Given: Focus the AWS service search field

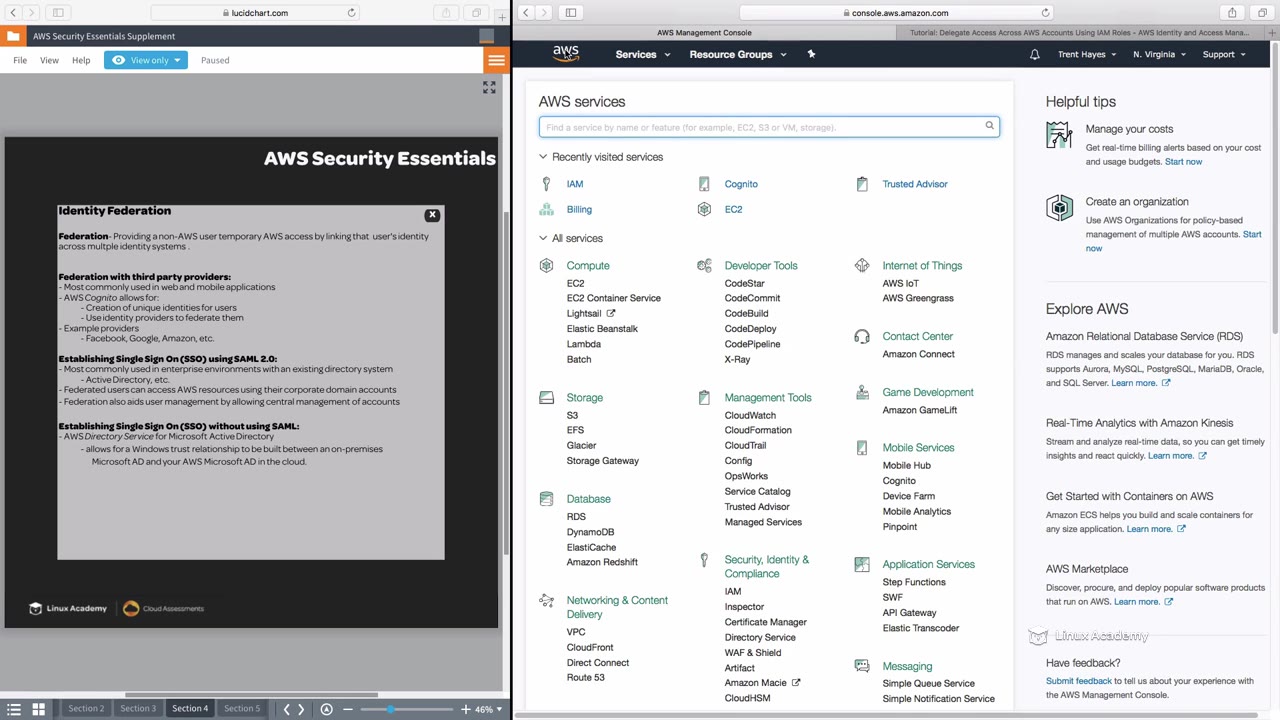Looking at the screenshot, I should point(769,127).
